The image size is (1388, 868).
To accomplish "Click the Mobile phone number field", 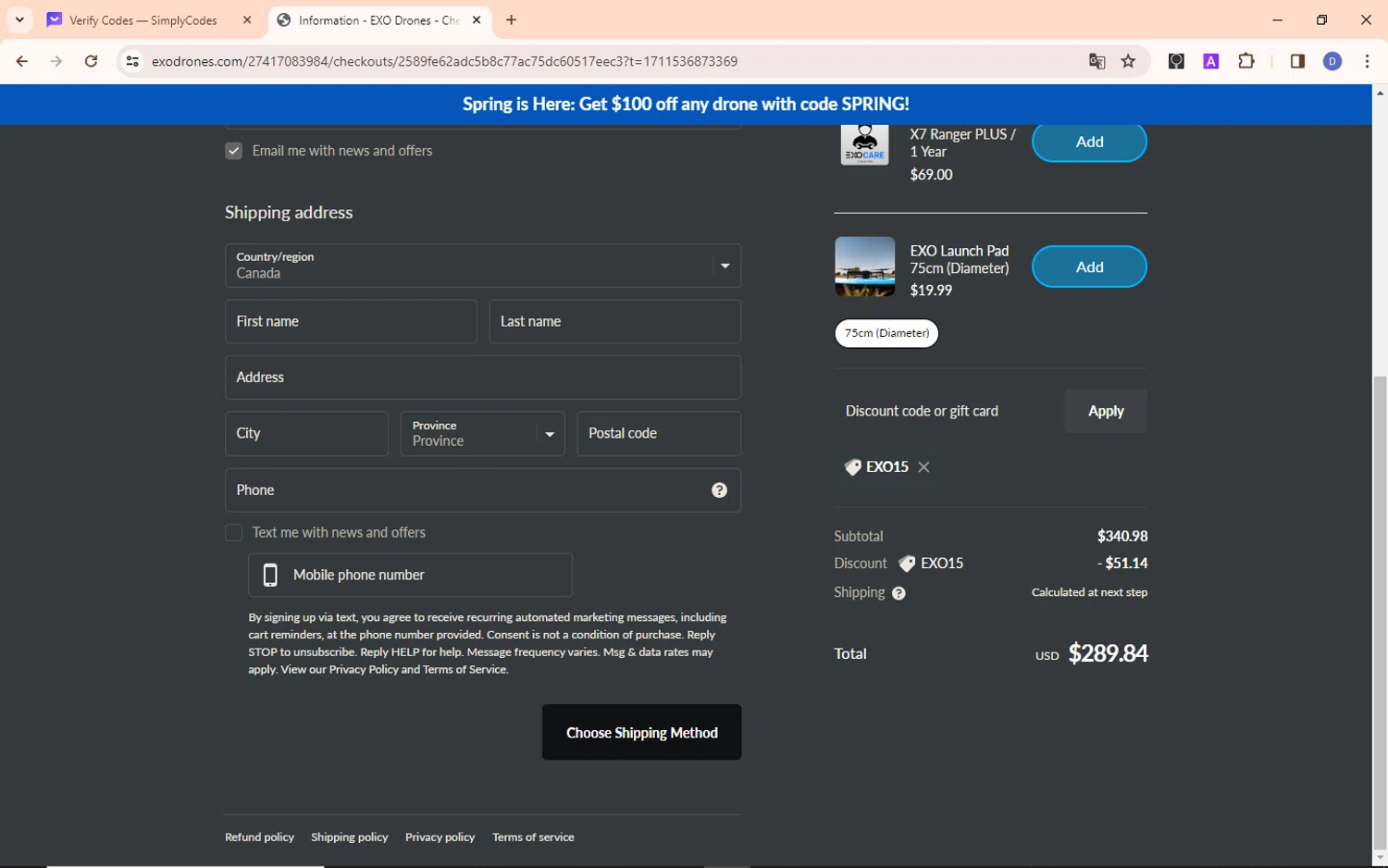I will tap(410, 575).
